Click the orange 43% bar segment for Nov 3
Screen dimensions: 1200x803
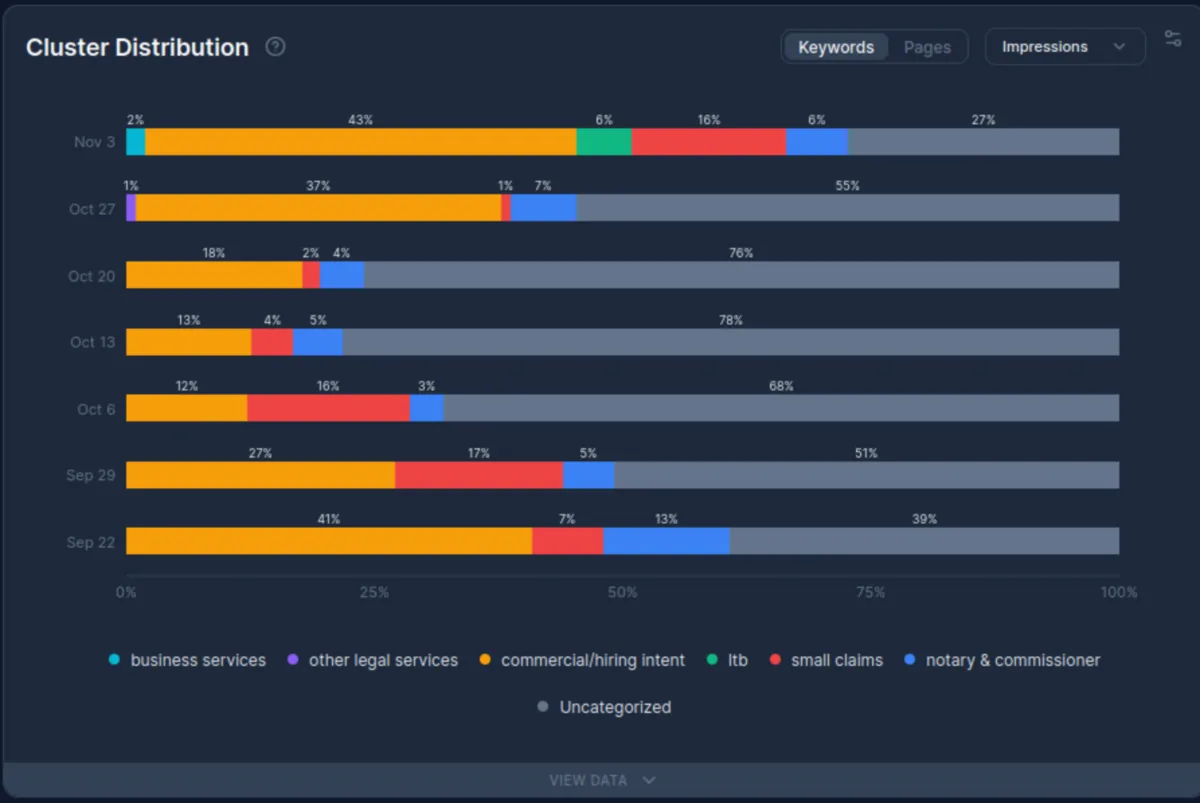(x=360, y=142)
